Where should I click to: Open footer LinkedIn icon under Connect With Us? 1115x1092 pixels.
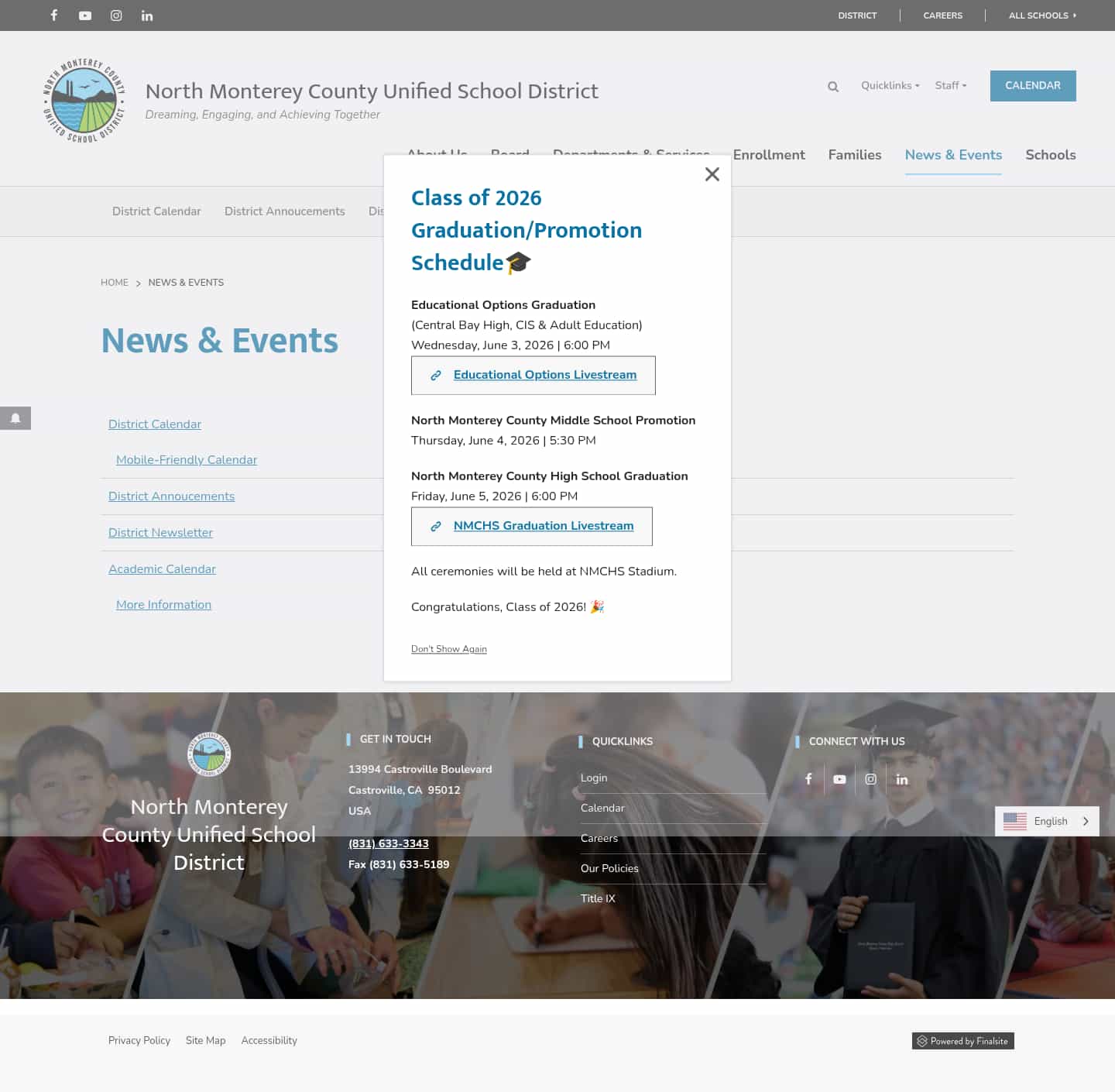point(902,779)
